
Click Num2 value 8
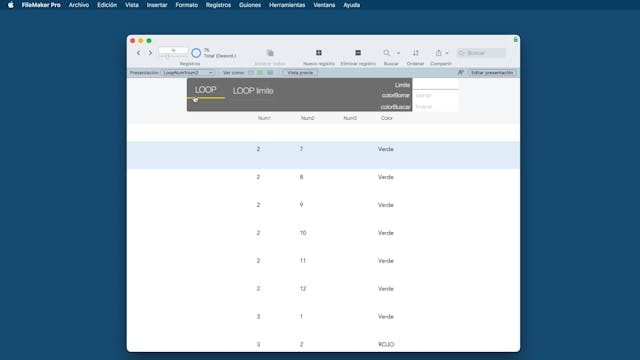(301, 177)
